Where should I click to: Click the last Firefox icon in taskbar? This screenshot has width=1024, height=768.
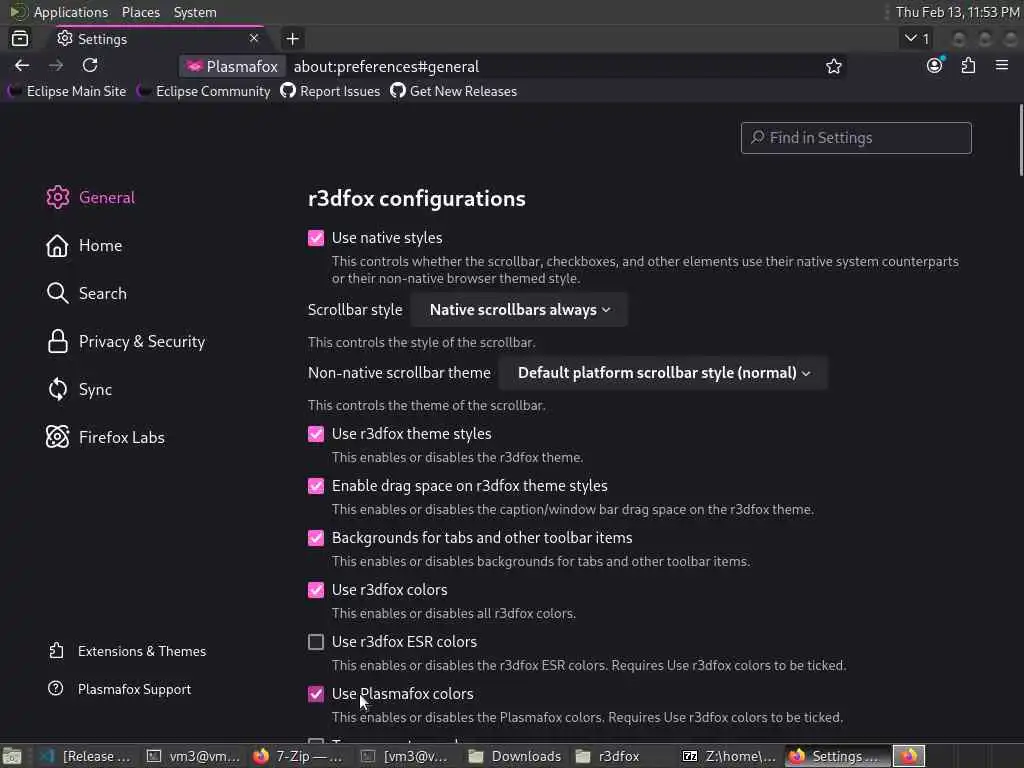tap(909, 756)
